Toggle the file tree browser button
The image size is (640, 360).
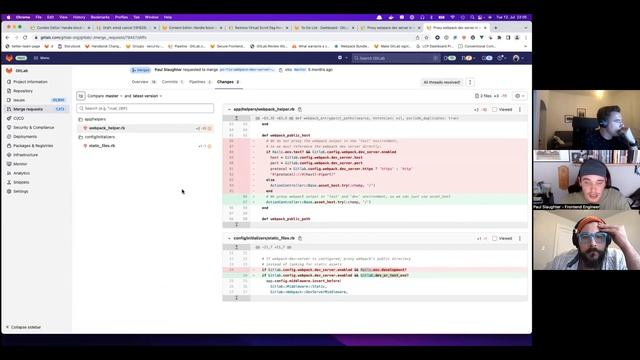[81, 96]
